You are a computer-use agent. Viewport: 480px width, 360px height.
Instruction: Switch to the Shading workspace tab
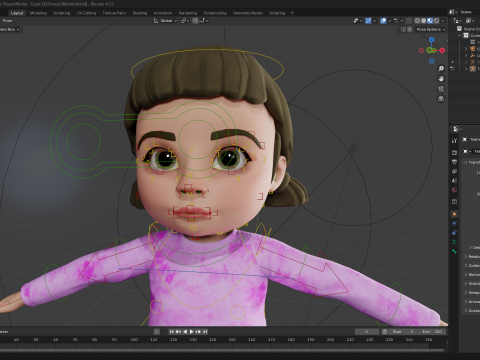(140, 13)
